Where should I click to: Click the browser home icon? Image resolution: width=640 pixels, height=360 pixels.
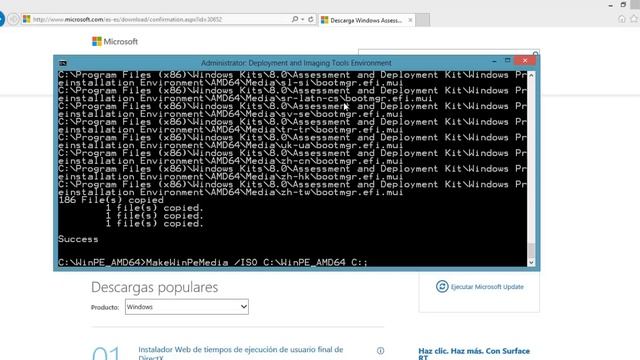point(622,19)
